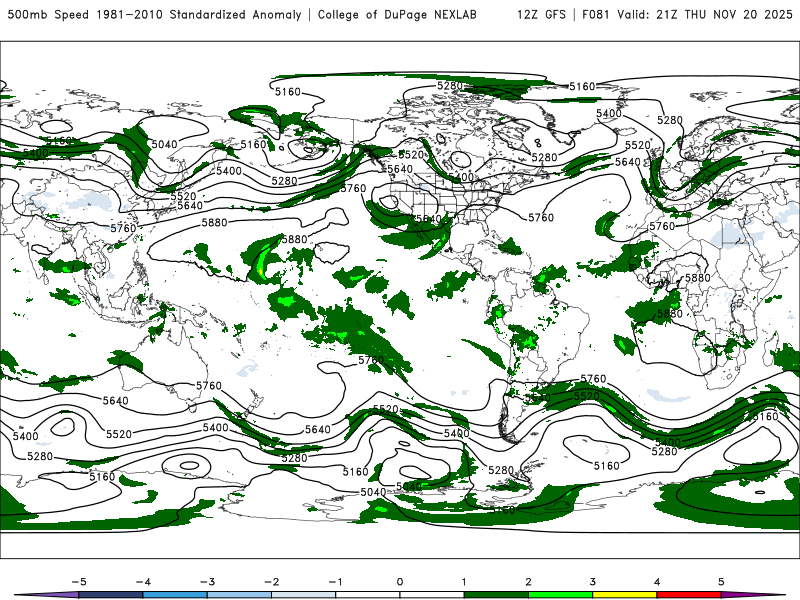Click the light blue -3 to -2 colorbar segment
The height and width of the screenshot is (600, 800).
tap(239, 595)
